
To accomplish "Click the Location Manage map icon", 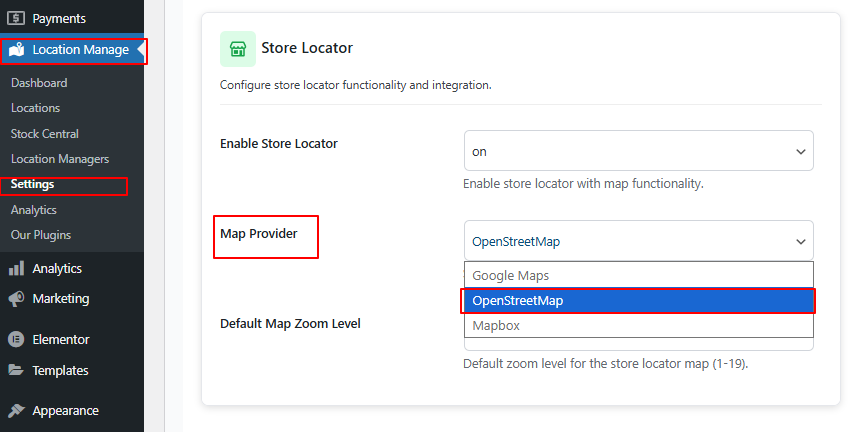I will pyautogui.click(x=16, y=50).
